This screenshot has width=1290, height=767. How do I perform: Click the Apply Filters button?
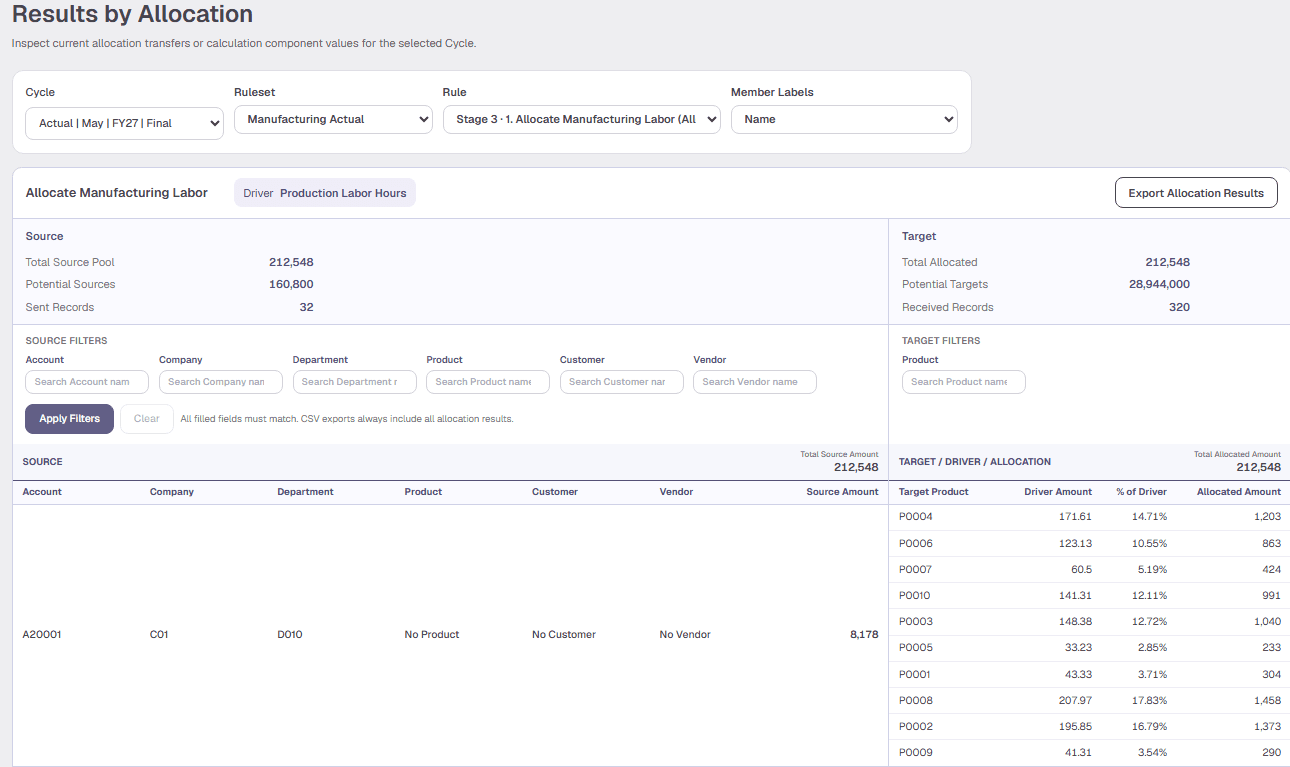coord(70,419)
